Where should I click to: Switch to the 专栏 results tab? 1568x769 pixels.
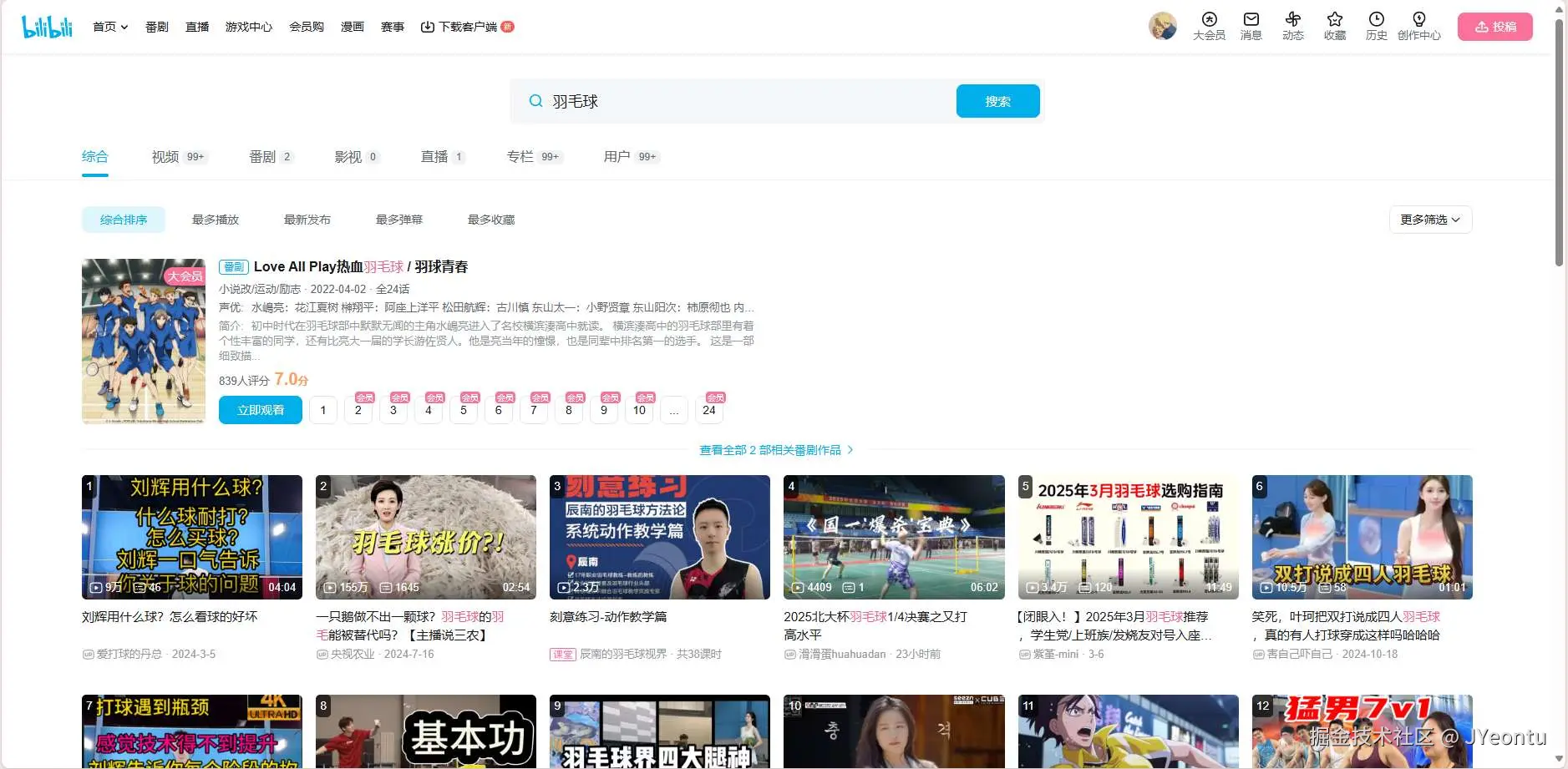tap(535, 157)
